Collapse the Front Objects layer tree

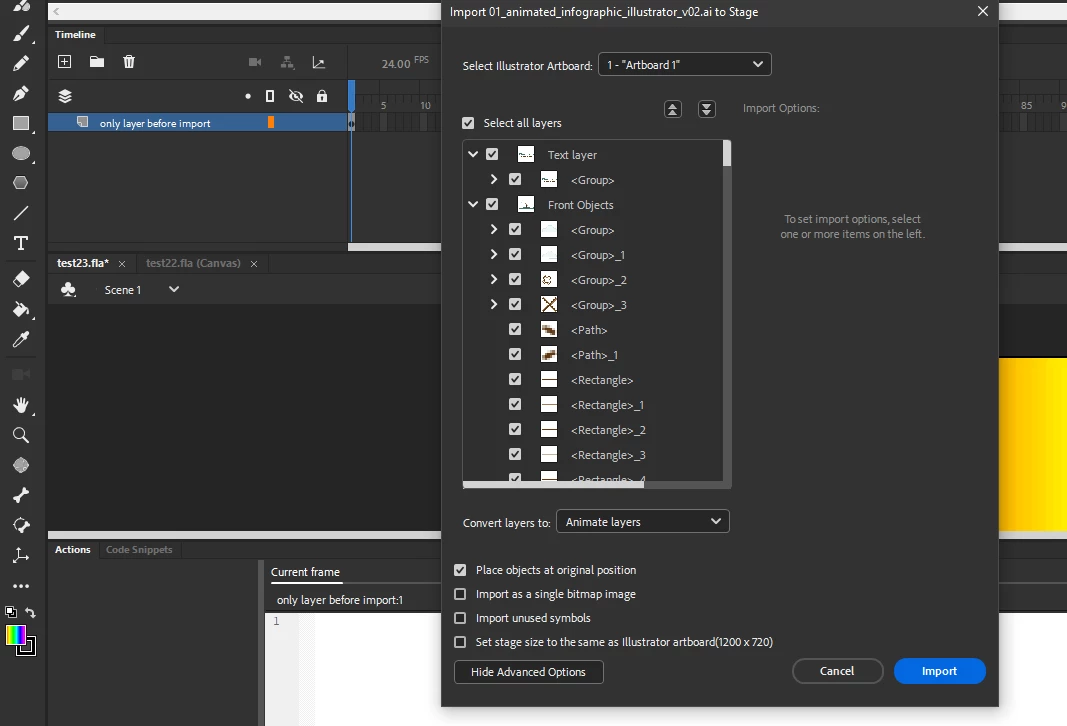[x=473, y=204]
